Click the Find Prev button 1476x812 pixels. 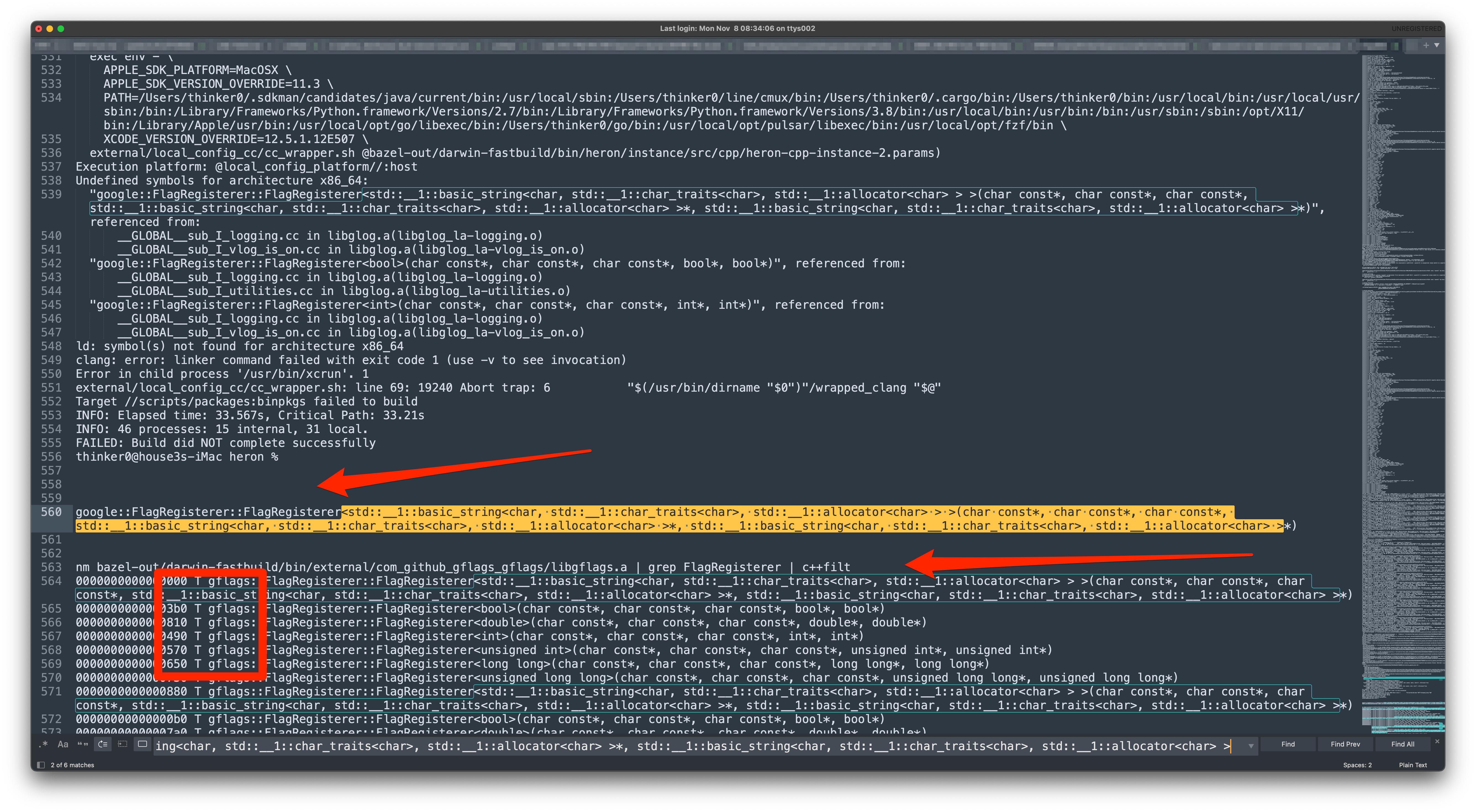(1345, 744)
